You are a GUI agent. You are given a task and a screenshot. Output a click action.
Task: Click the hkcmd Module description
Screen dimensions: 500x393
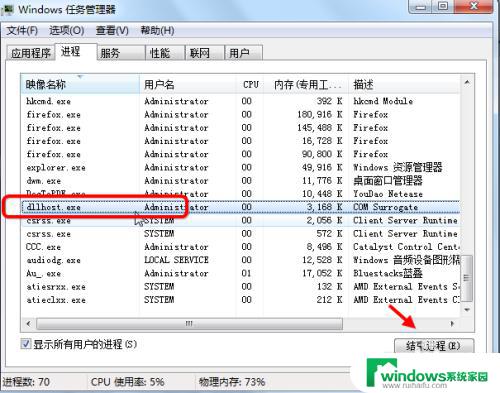point(383,101)
